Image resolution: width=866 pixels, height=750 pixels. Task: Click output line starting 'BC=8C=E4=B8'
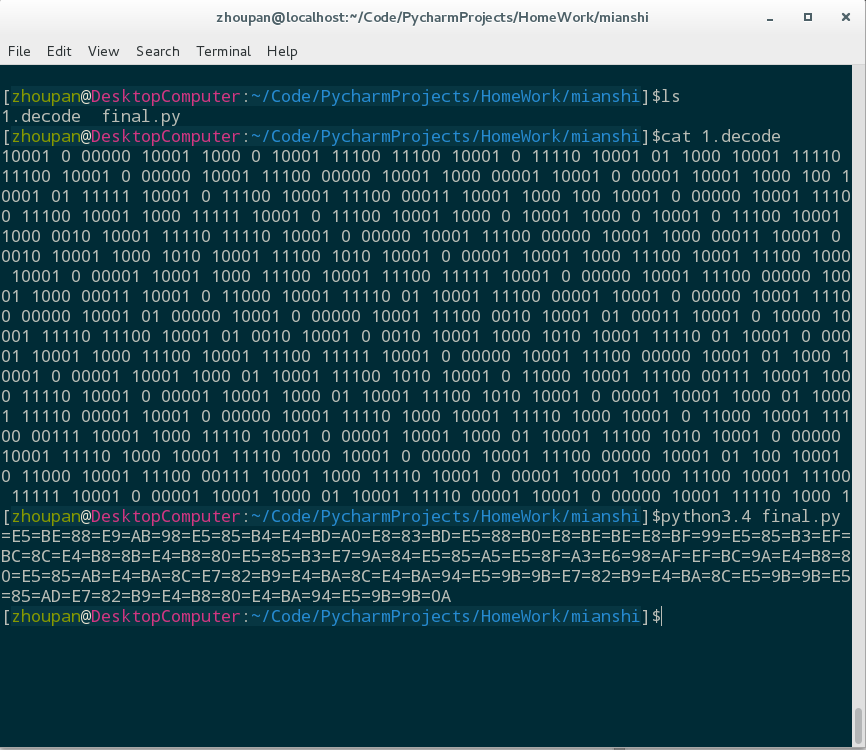point(426,556)
